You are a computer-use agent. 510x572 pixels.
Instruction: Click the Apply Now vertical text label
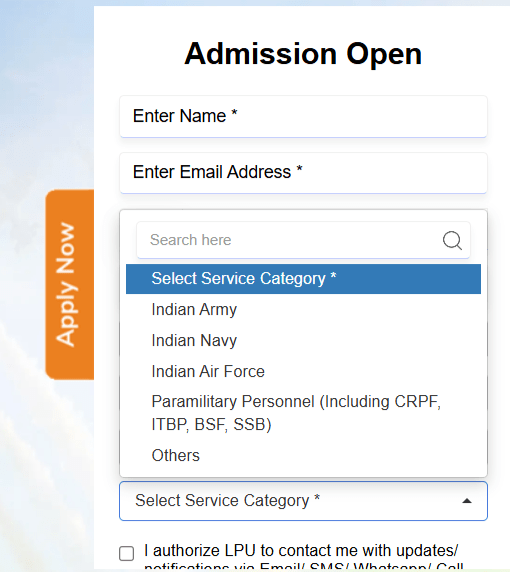[66, 285]
